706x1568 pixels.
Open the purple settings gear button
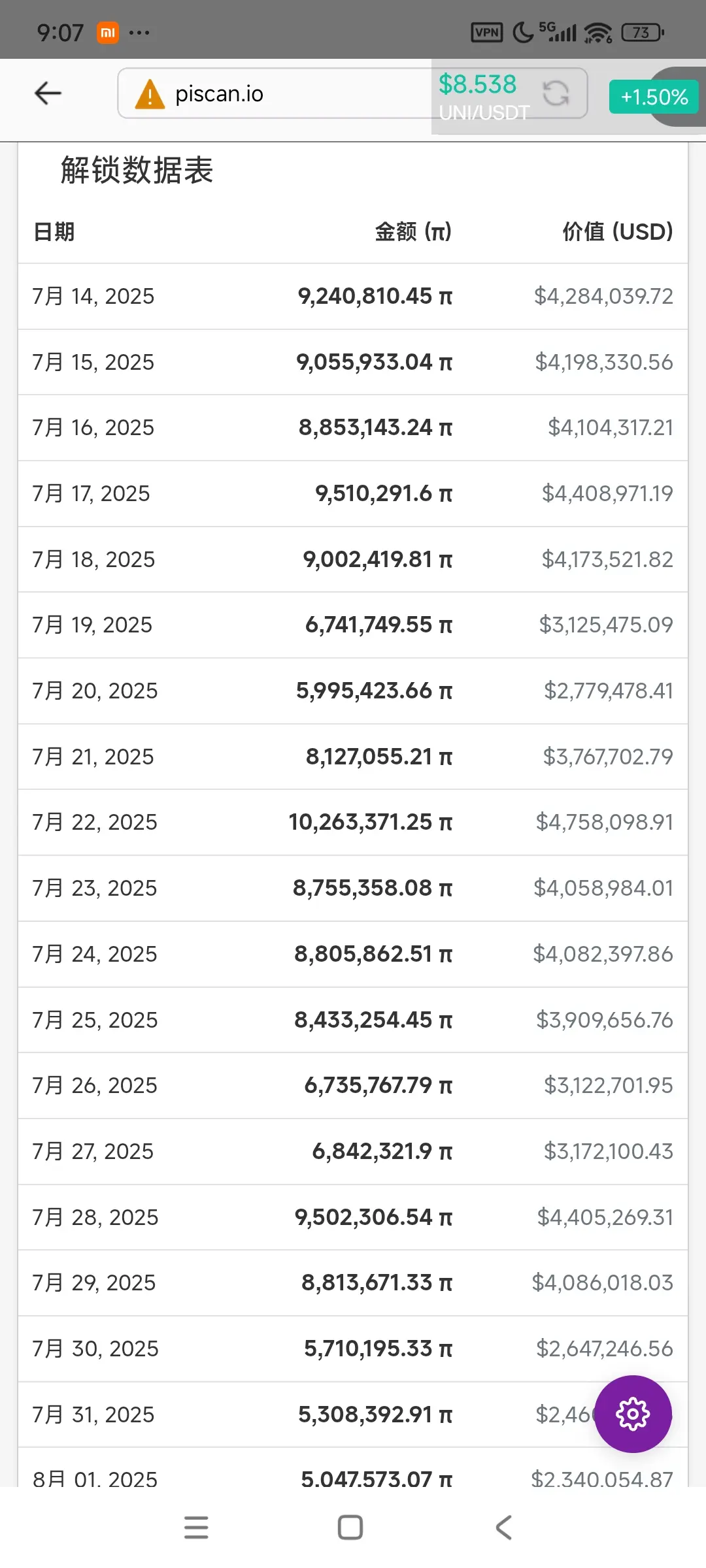point(633,1414)
